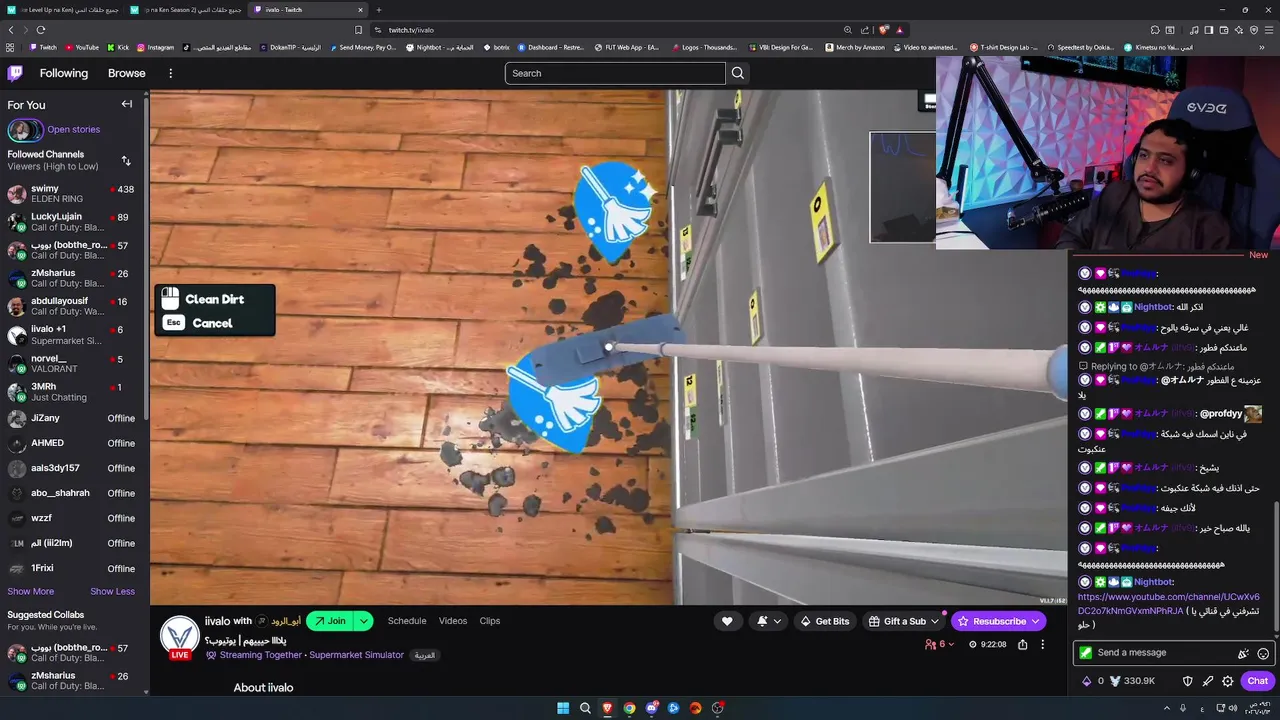Open the Twitch home logo

(15, 73)
